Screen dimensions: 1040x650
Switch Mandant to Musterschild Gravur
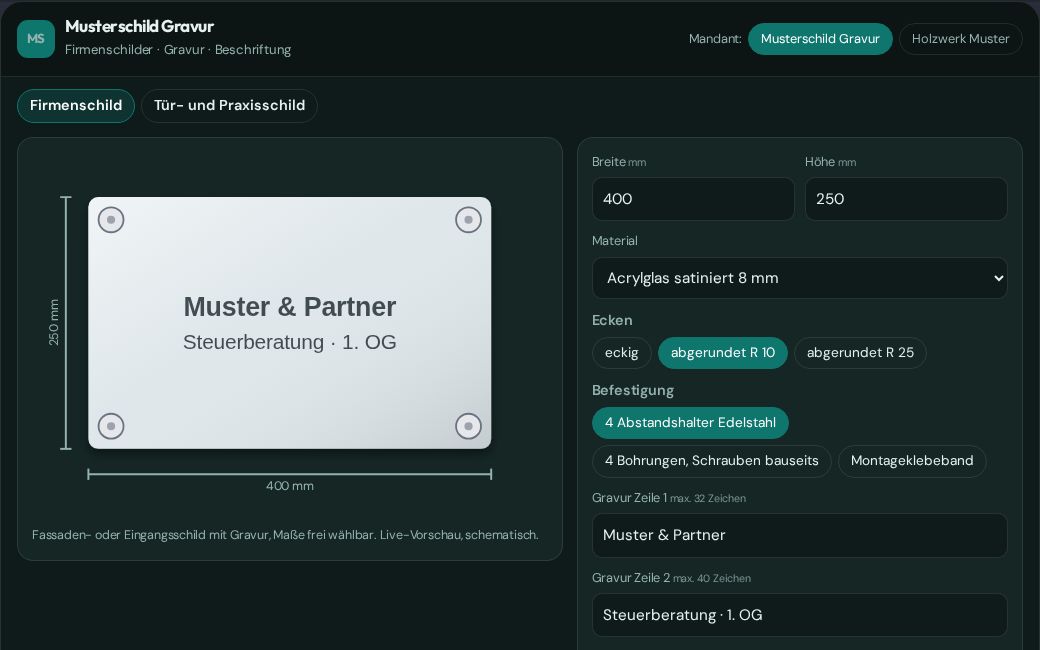pyautogui.click(x=820, y=39)
